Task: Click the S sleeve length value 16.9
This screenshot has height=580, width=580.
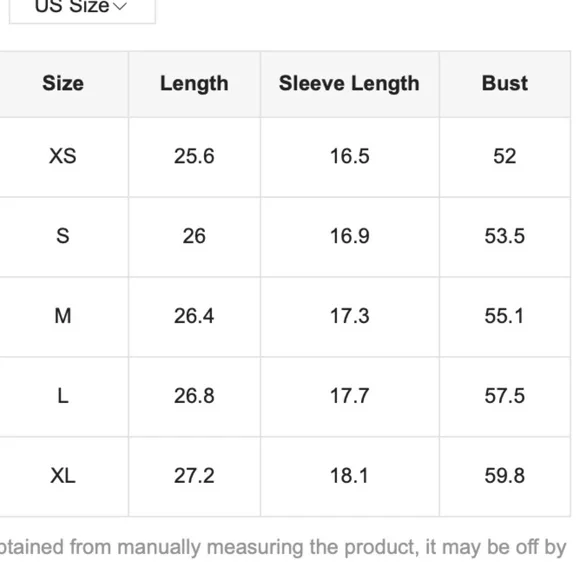Action: tap(350, 236)
